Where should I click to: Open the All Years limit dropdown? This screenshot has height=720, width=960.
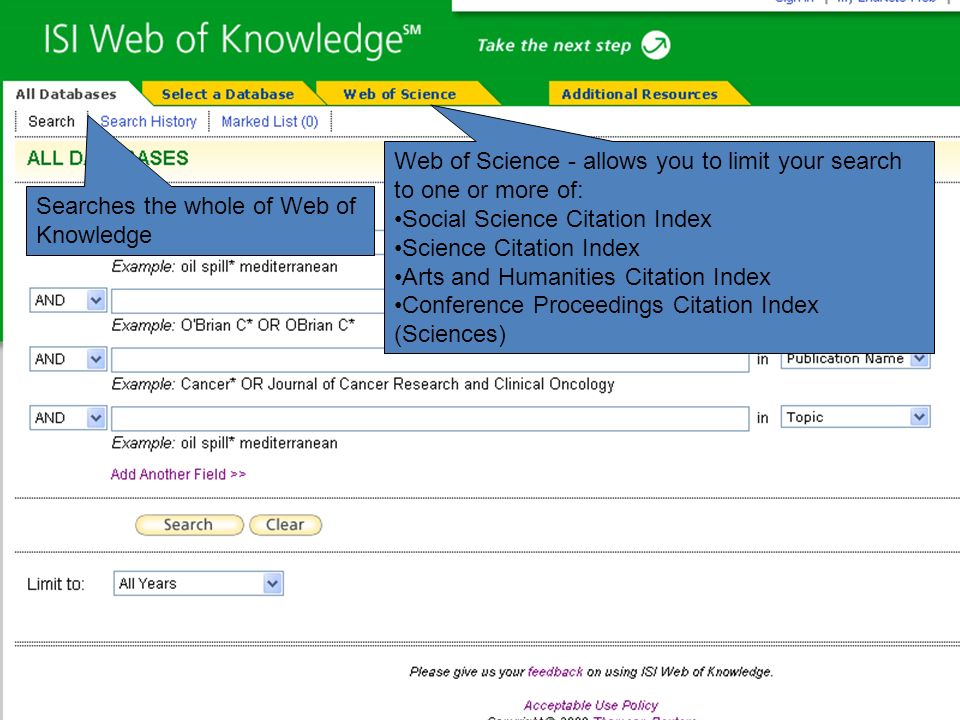tap(198, 583)
